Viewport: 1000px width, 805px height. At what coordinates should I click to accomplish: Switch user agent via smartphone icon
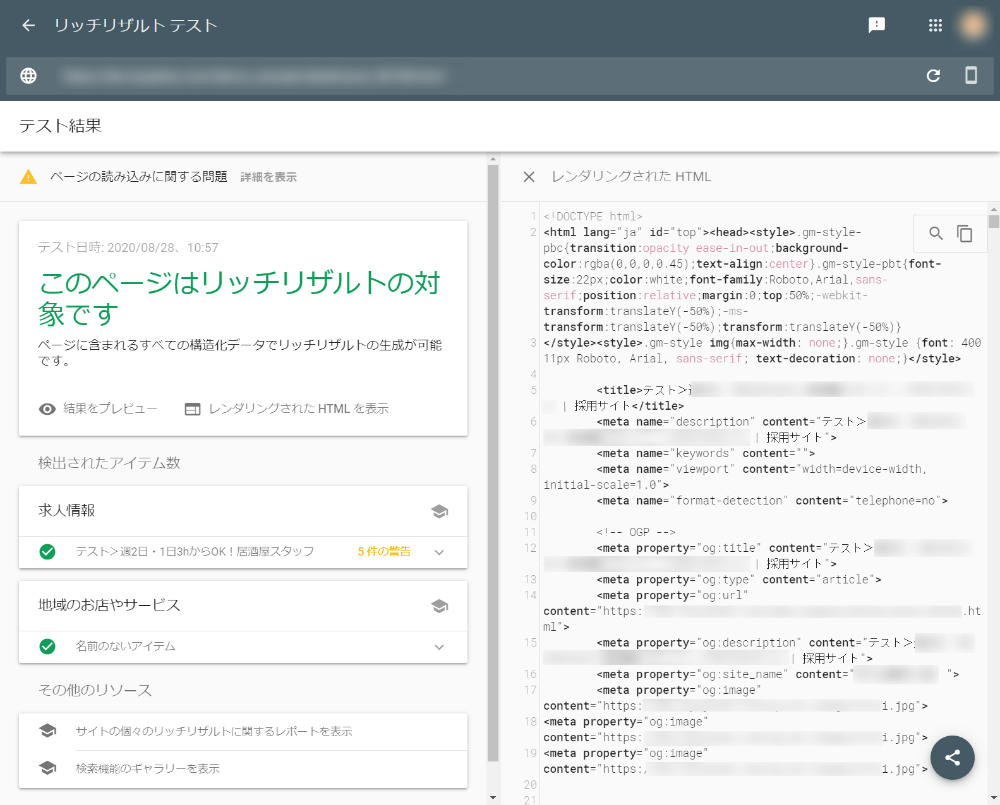pyautogui.click(x=971, y=75)
